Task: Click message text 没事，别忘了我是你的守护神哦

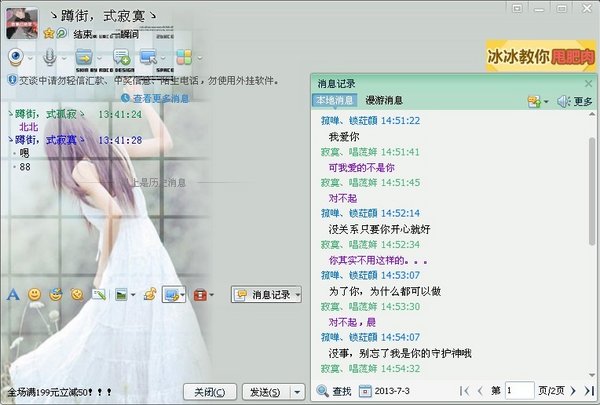Action: [x=400, y=353]
